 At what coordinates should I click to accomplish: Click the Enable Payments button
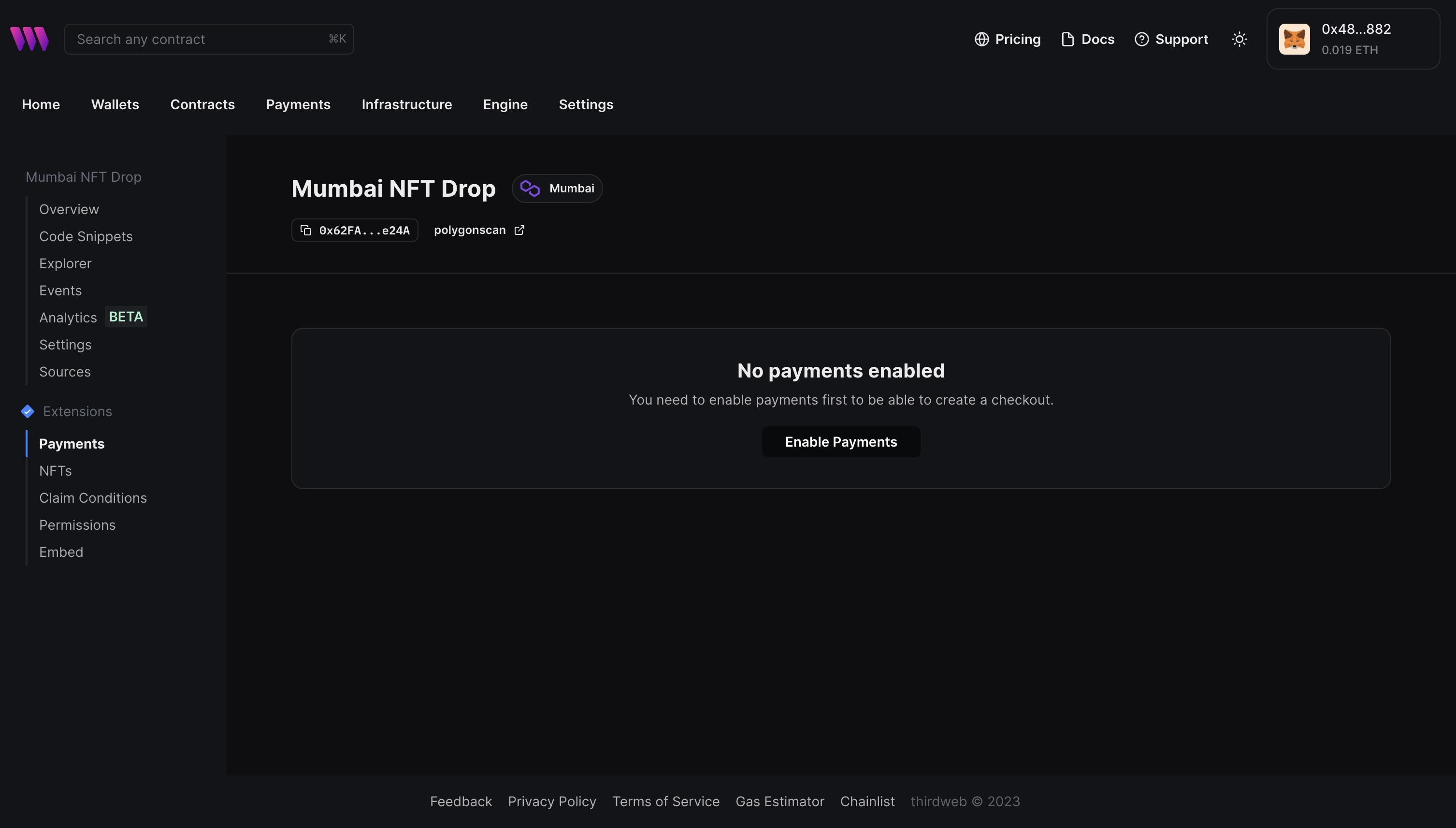tap(840, 441)
